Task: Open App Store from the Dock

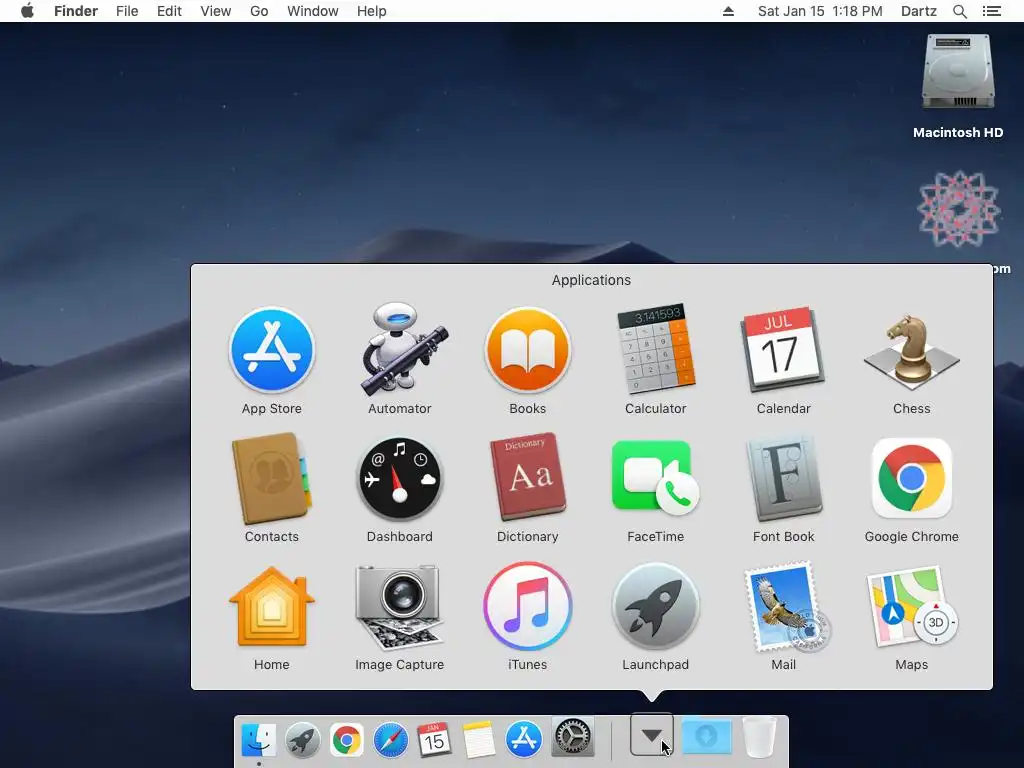Action: click(523, 741)
